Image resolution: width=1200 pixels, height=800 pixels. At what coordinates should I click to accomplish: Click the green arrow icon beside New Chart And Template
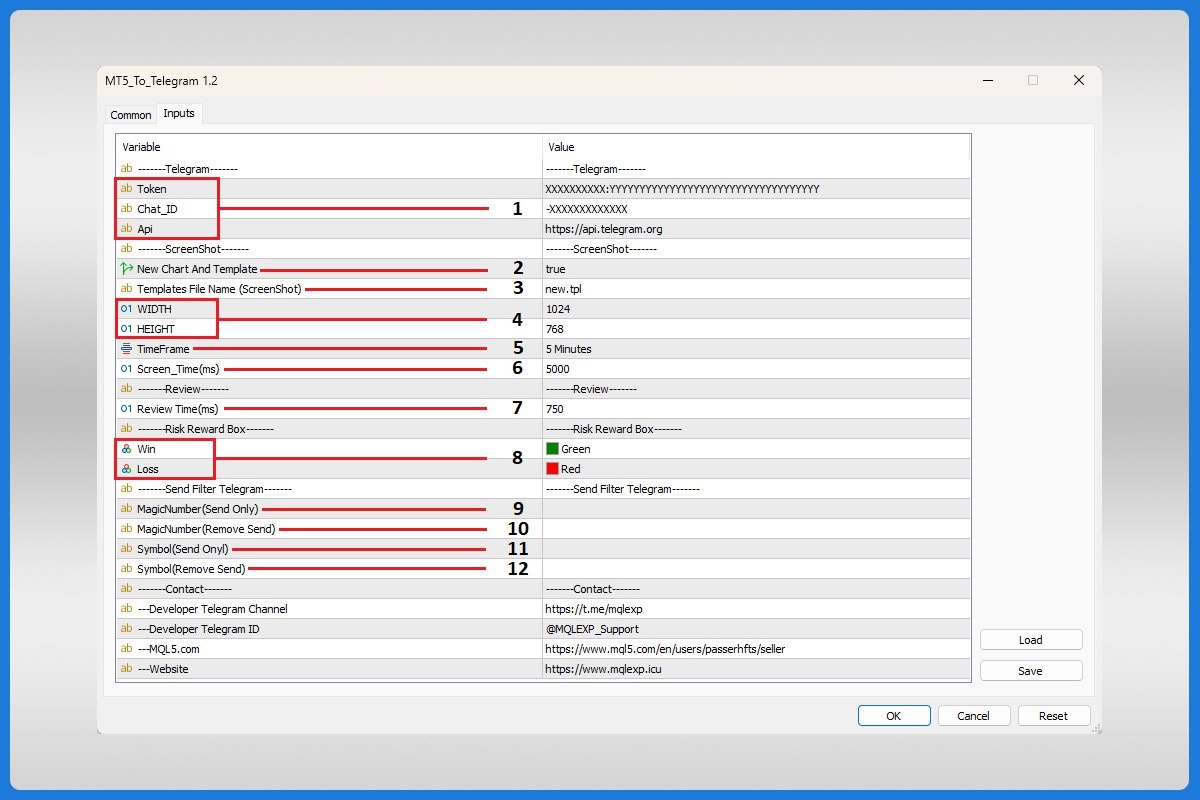click(x=126, y=269)
